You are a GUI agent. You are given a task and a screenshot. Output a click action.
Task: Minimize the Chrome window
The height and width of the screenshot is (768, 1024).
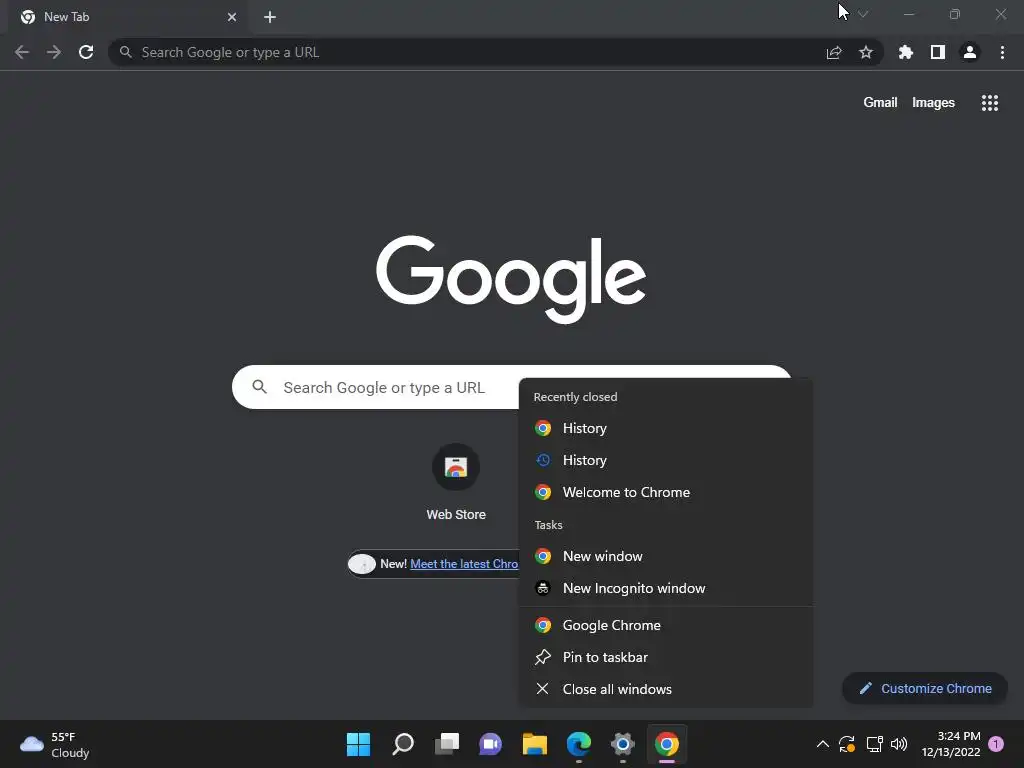coord(909,14)
